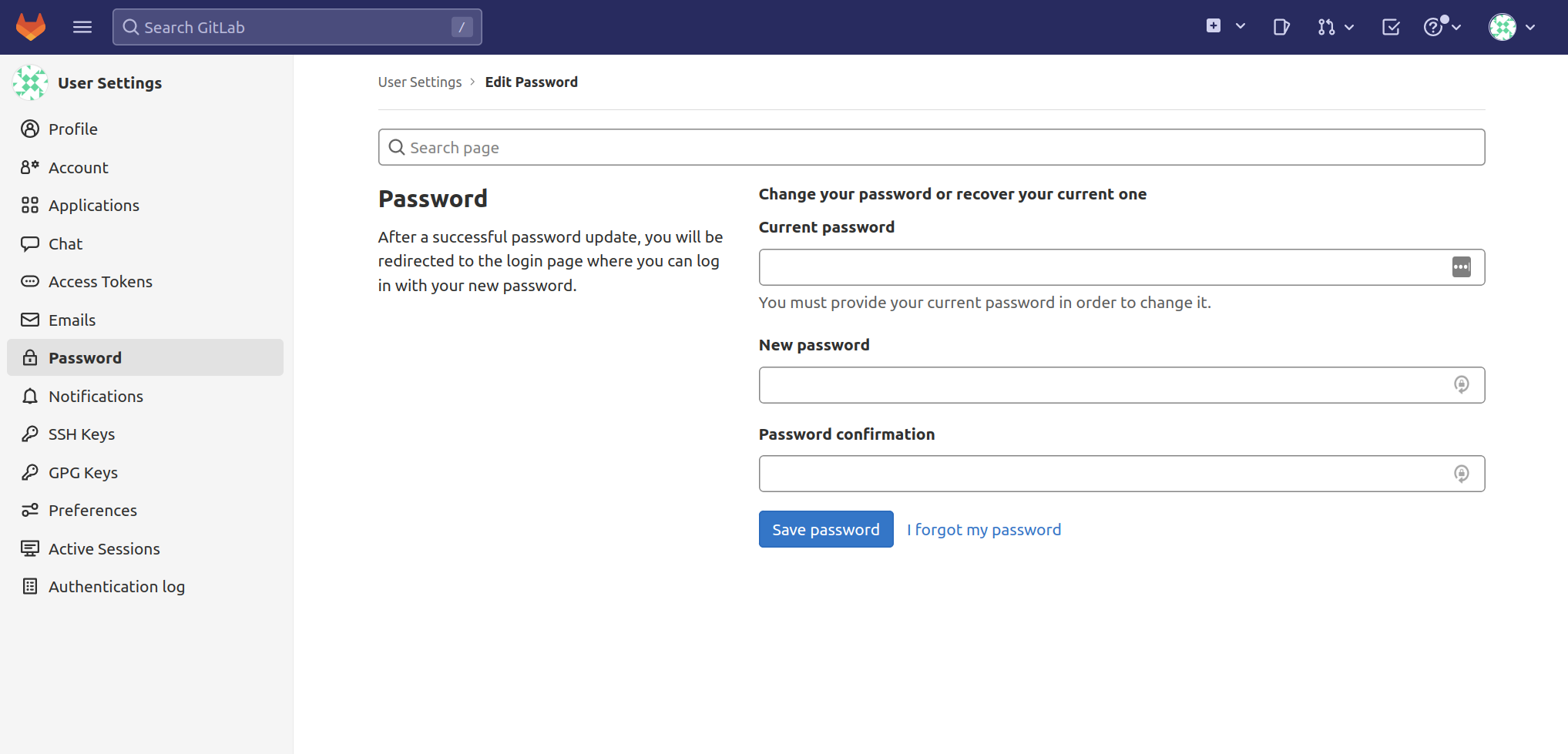Click the User Settings breadcrumb link

click(x=420, y=82)
